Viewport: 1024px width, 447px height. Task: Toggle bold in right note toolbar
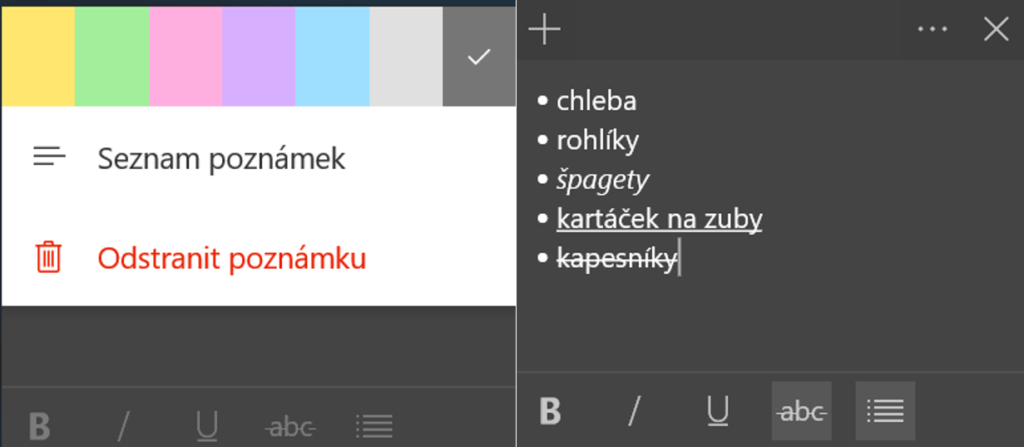(x=550, y=410)
